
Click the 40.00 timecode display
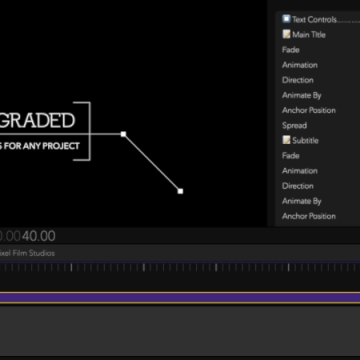tap(39, 236)
